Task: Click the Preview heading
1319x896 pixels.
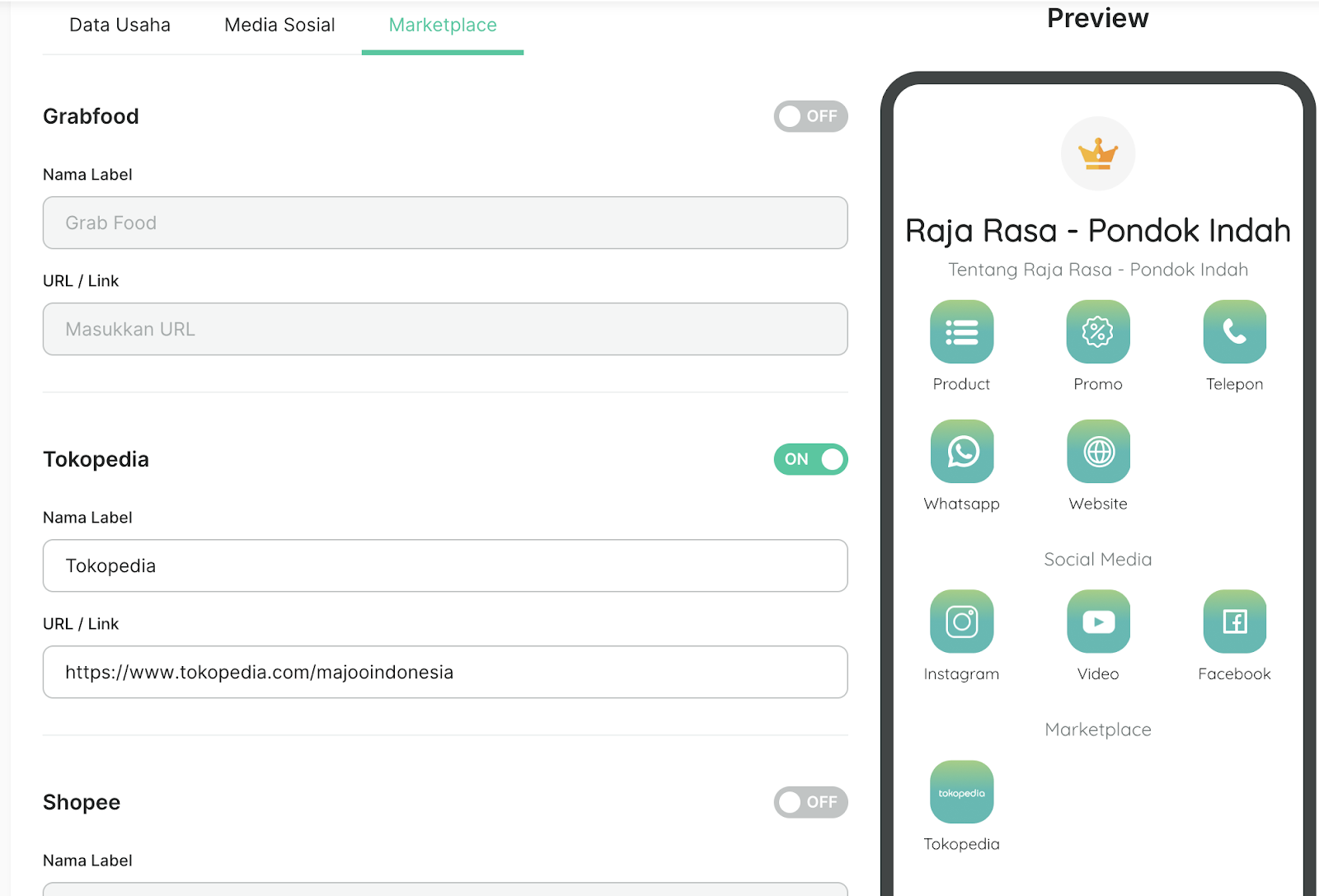Action: coord(1098,18)
